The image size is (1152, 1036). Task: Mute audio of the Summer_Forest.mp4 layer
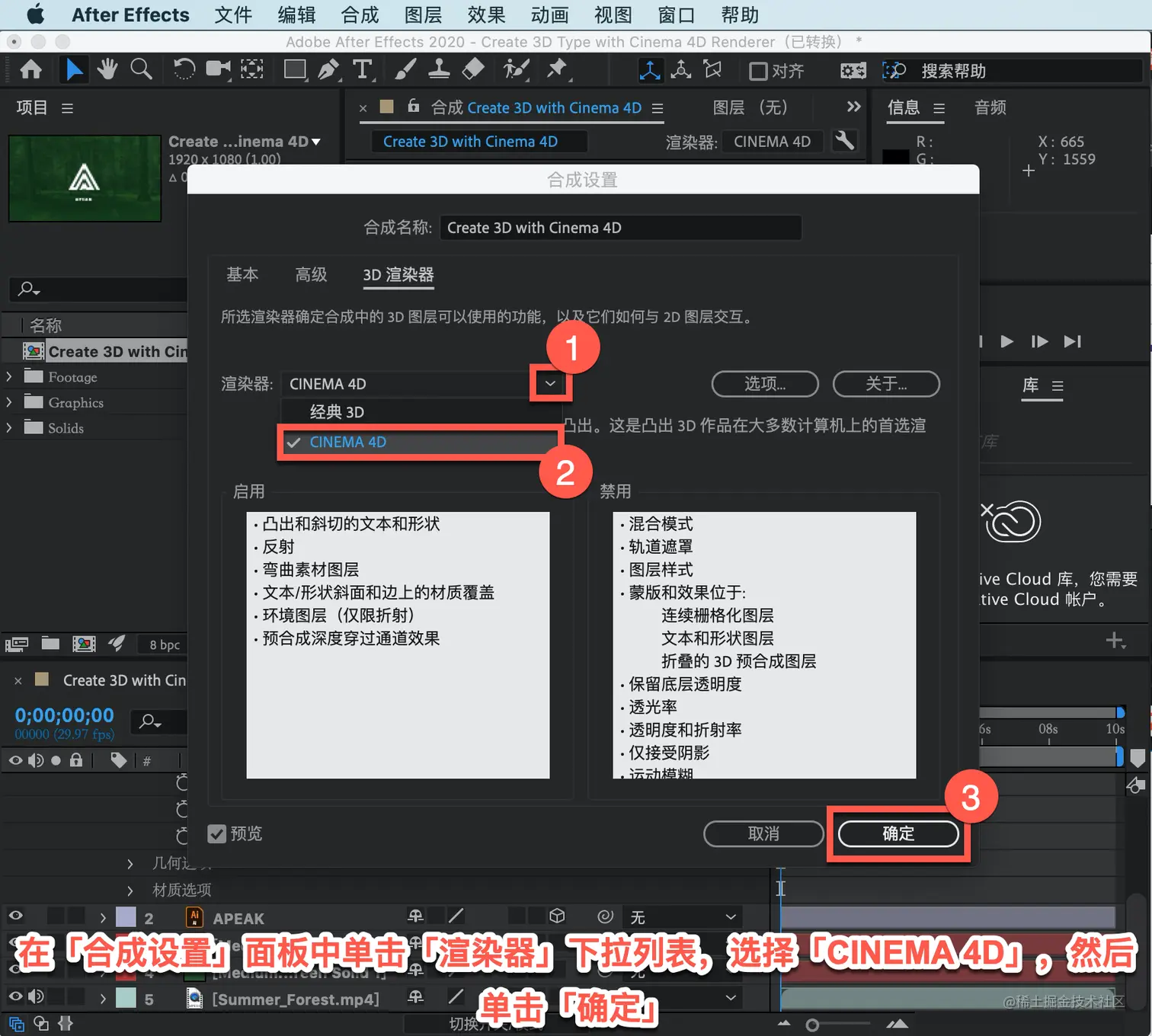[36, 996]
